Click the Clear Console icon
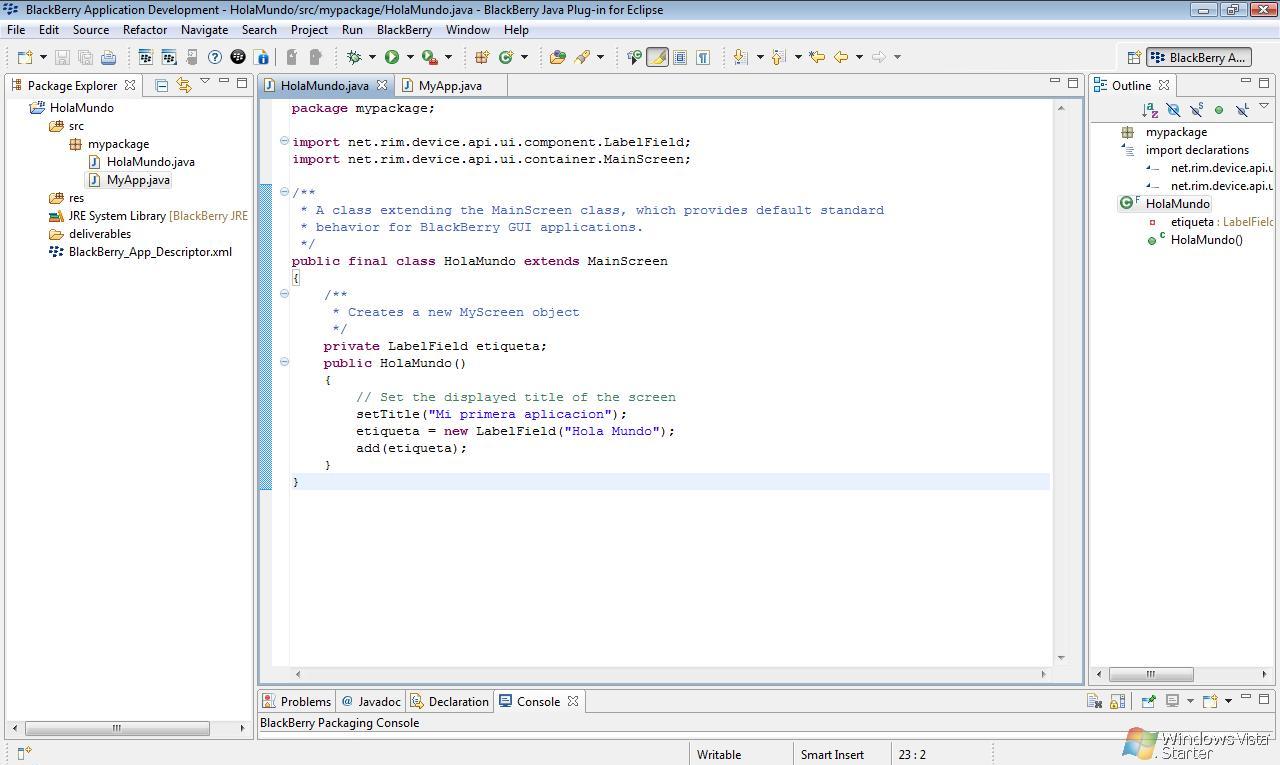Screen dimensions: 1280x765 [1094, 702]
